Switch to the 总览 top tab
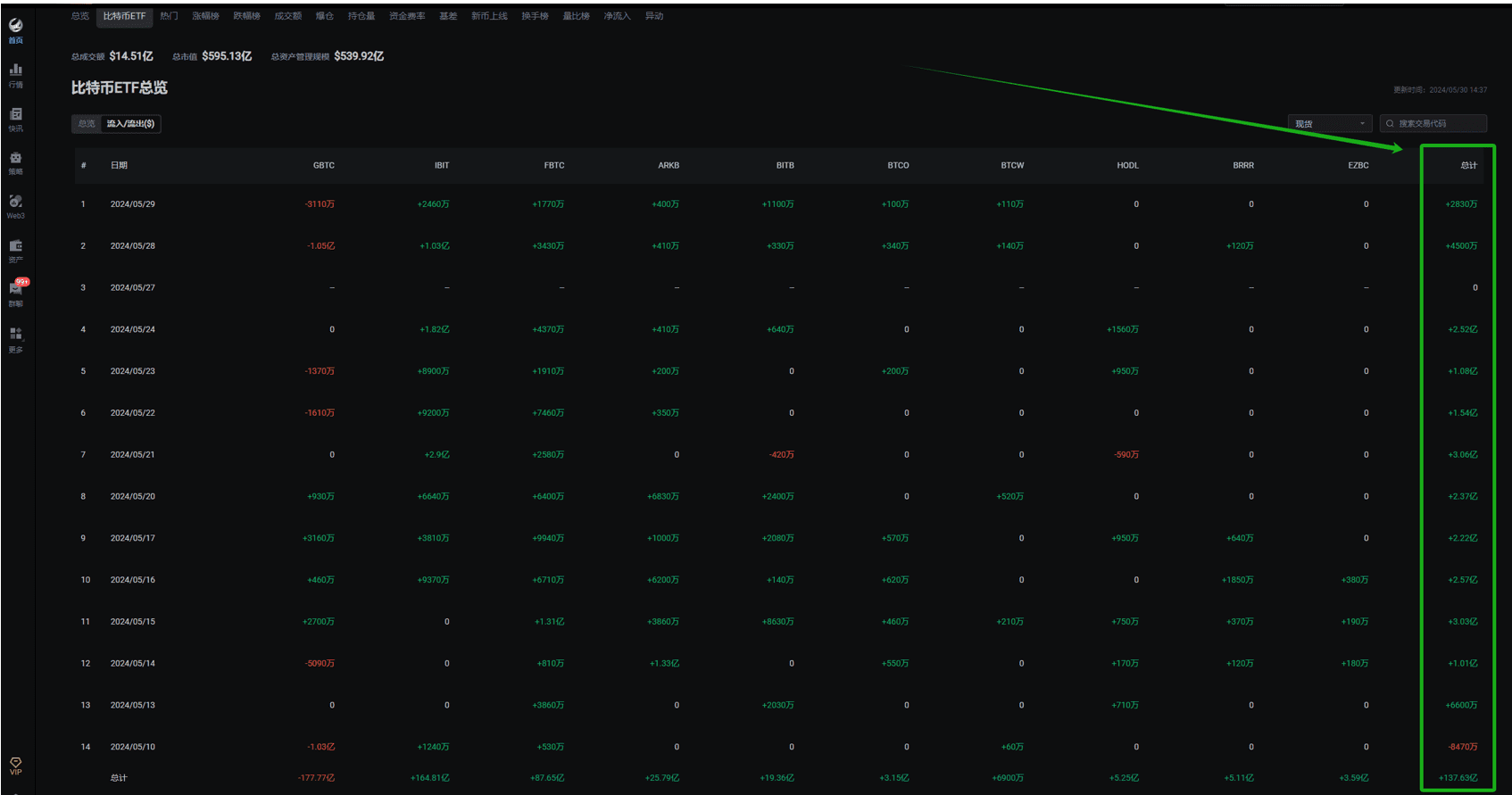 80,16
